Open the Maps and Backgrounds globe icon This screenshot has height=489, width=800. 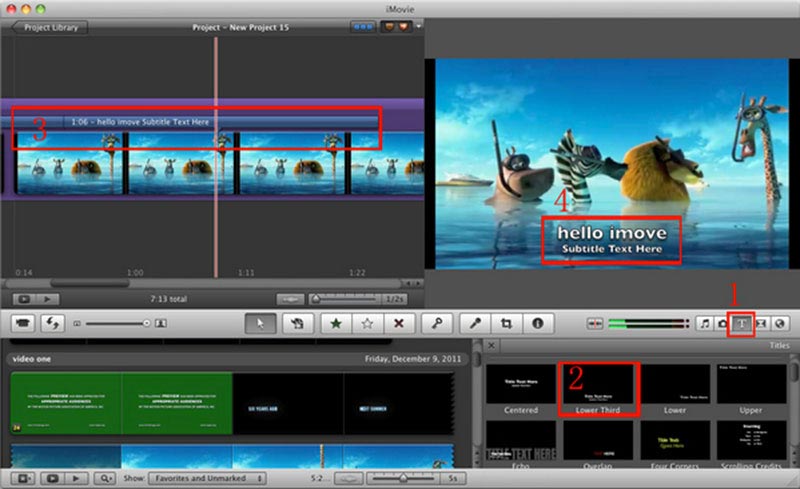[778, 324]
